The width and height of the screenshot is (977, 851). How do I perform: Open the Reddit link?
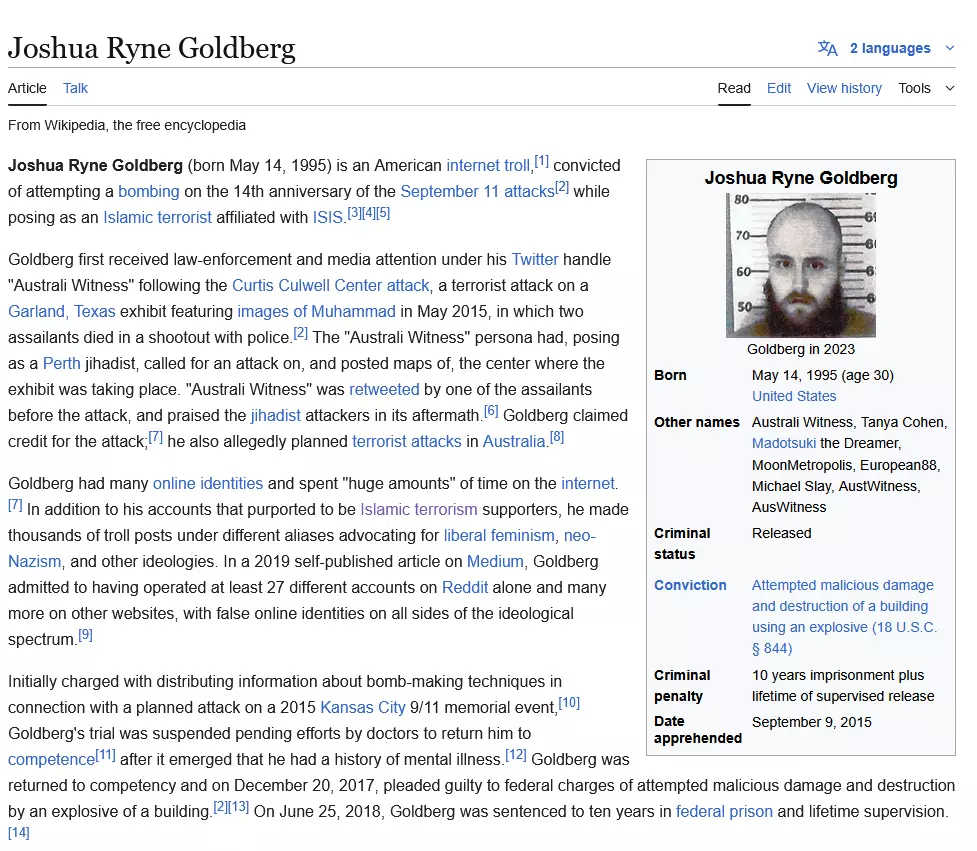coord(465,587)
